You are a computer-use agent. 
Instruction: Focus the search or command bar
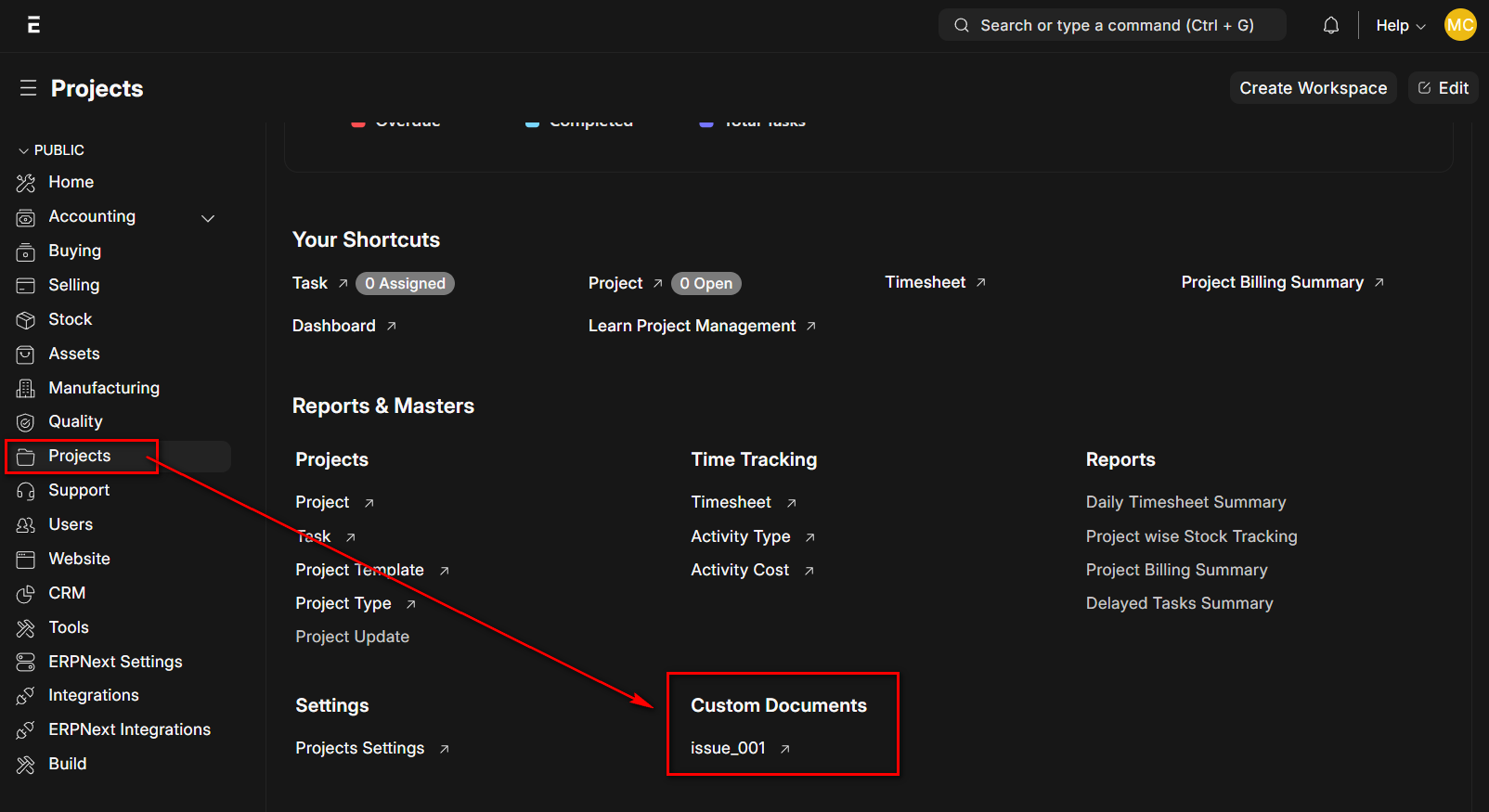1112,25
